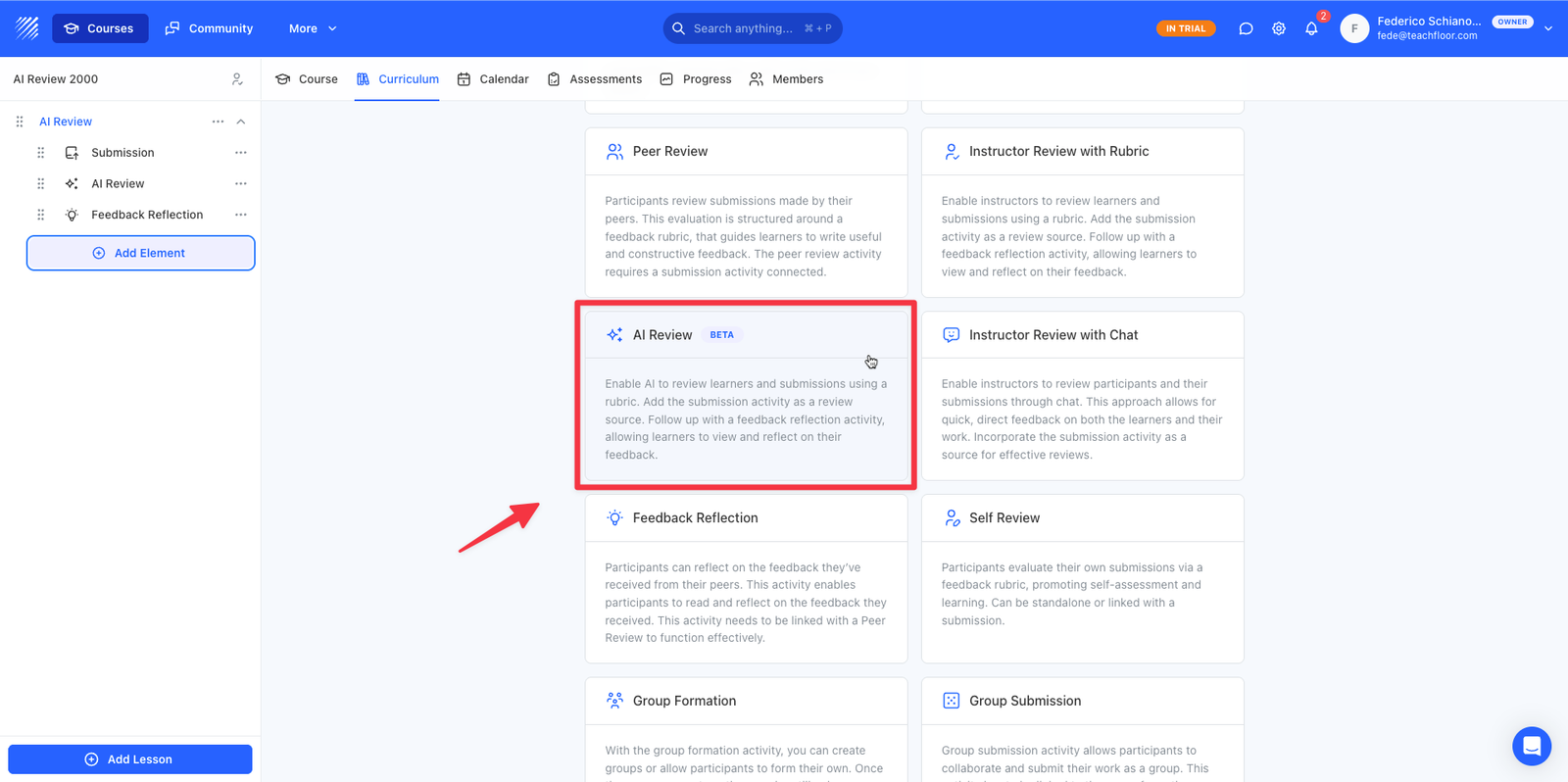Click the Submission element icon in sidebar
The height and width of the screenshot is (782, 1568).
click(72, 153)
